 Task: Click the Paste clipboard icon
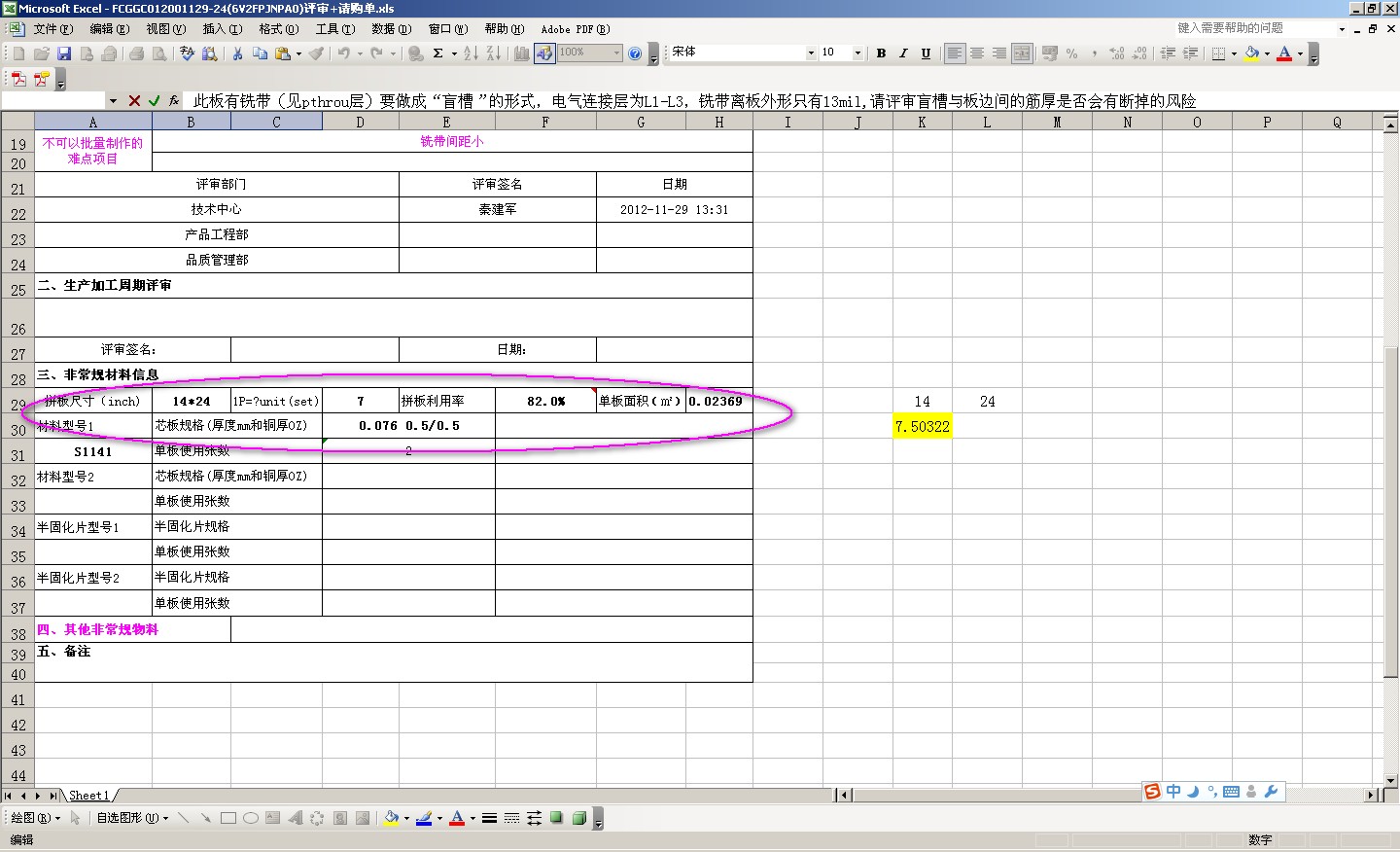tap(283, 53)
